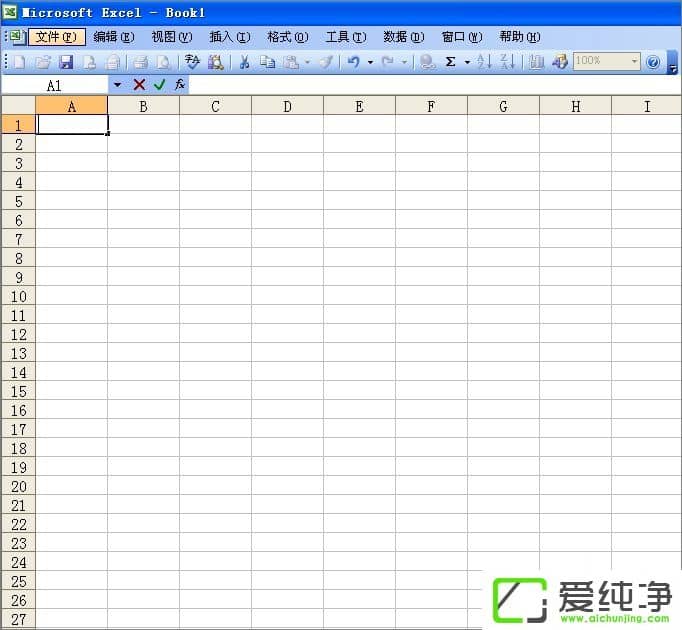This screenshot has width=682, height=630.
Task: Select row 17 header
Action: 18,429
